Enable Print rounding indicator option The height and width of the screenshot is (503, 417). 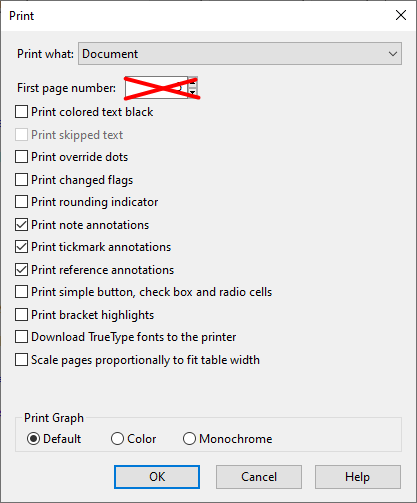[21, 202]
